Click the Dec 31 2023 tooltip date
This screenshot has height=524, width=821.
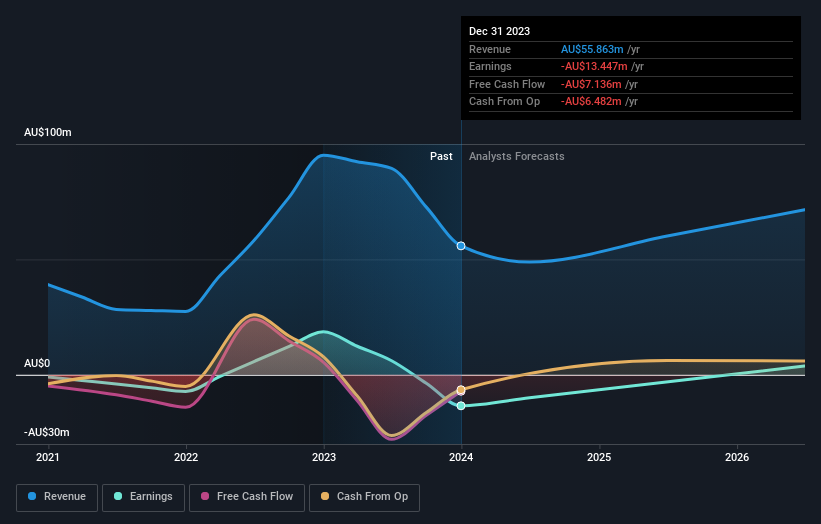[500, 31]
